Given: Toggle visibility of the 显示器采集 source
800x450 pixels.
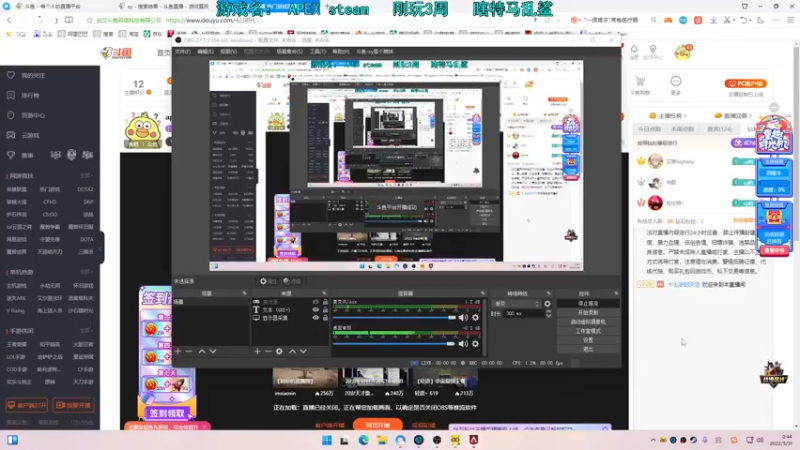Looking at the screenshot, I should coord(315,318).
